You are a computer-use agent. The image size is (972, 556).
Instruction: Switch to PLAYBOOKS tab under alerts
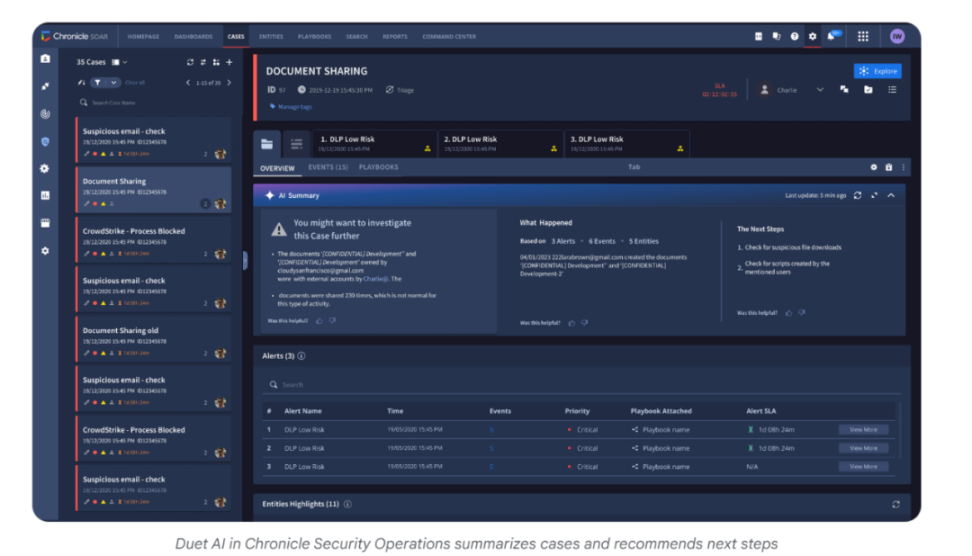379,167
